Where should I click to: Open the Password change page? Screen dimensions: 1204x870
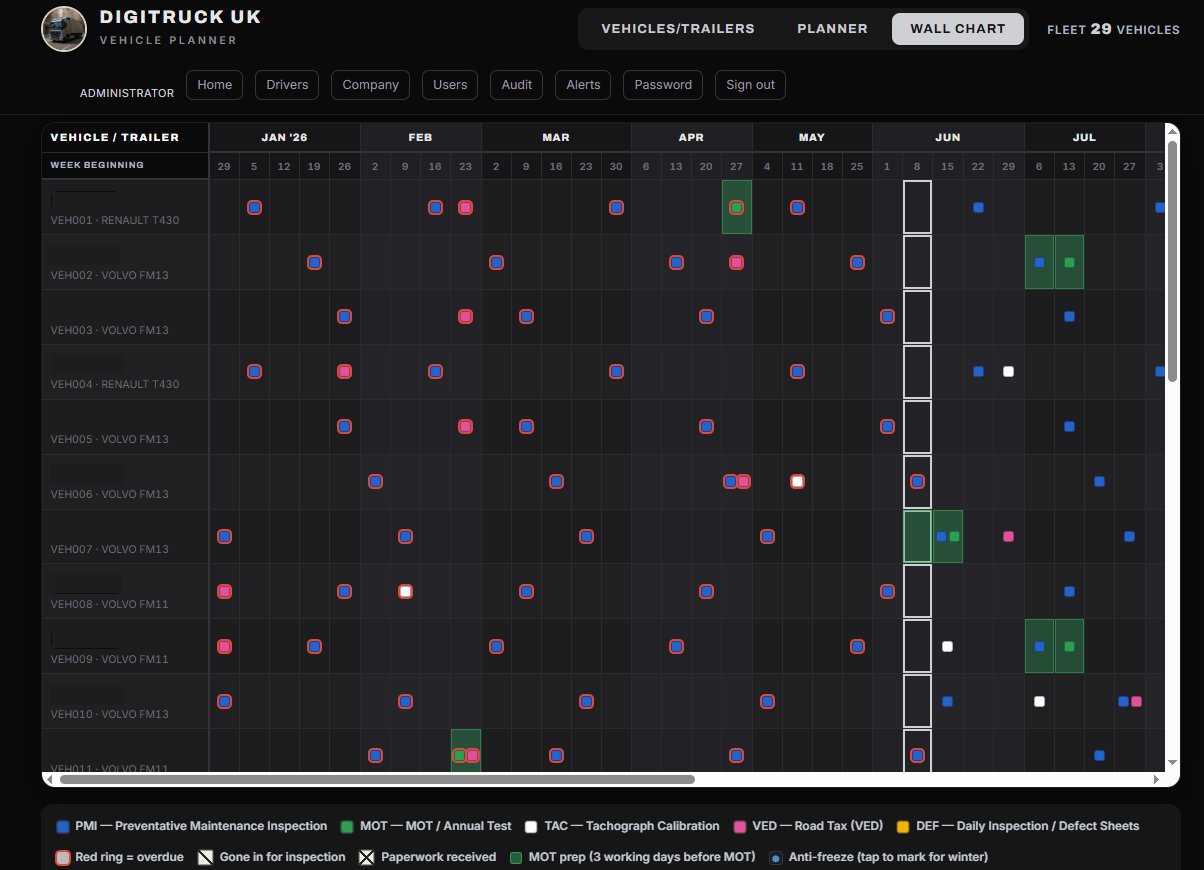click(x=663, y=85)
